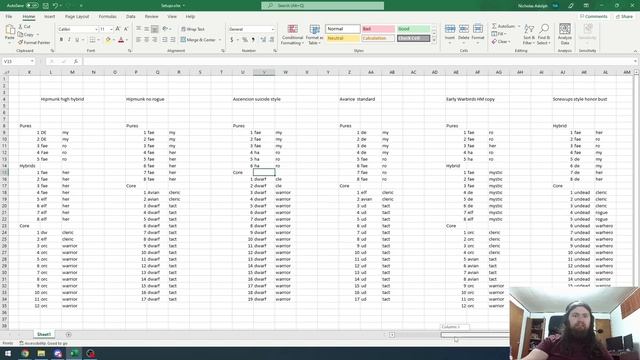This screenshot has height=360, width=640.
Task: Open Font dialog launcher
Action: (x=130, y=51)
